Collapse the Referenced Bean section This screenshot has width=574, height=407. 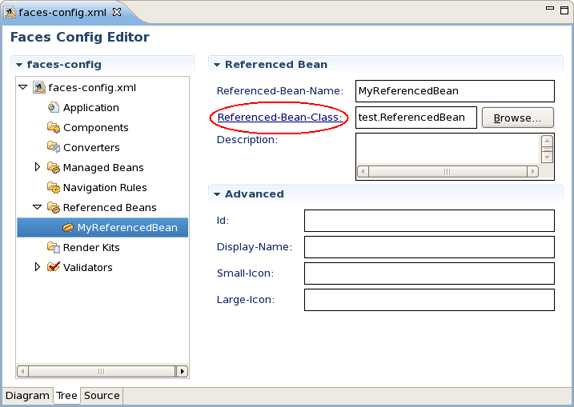[x=217, y=65]
